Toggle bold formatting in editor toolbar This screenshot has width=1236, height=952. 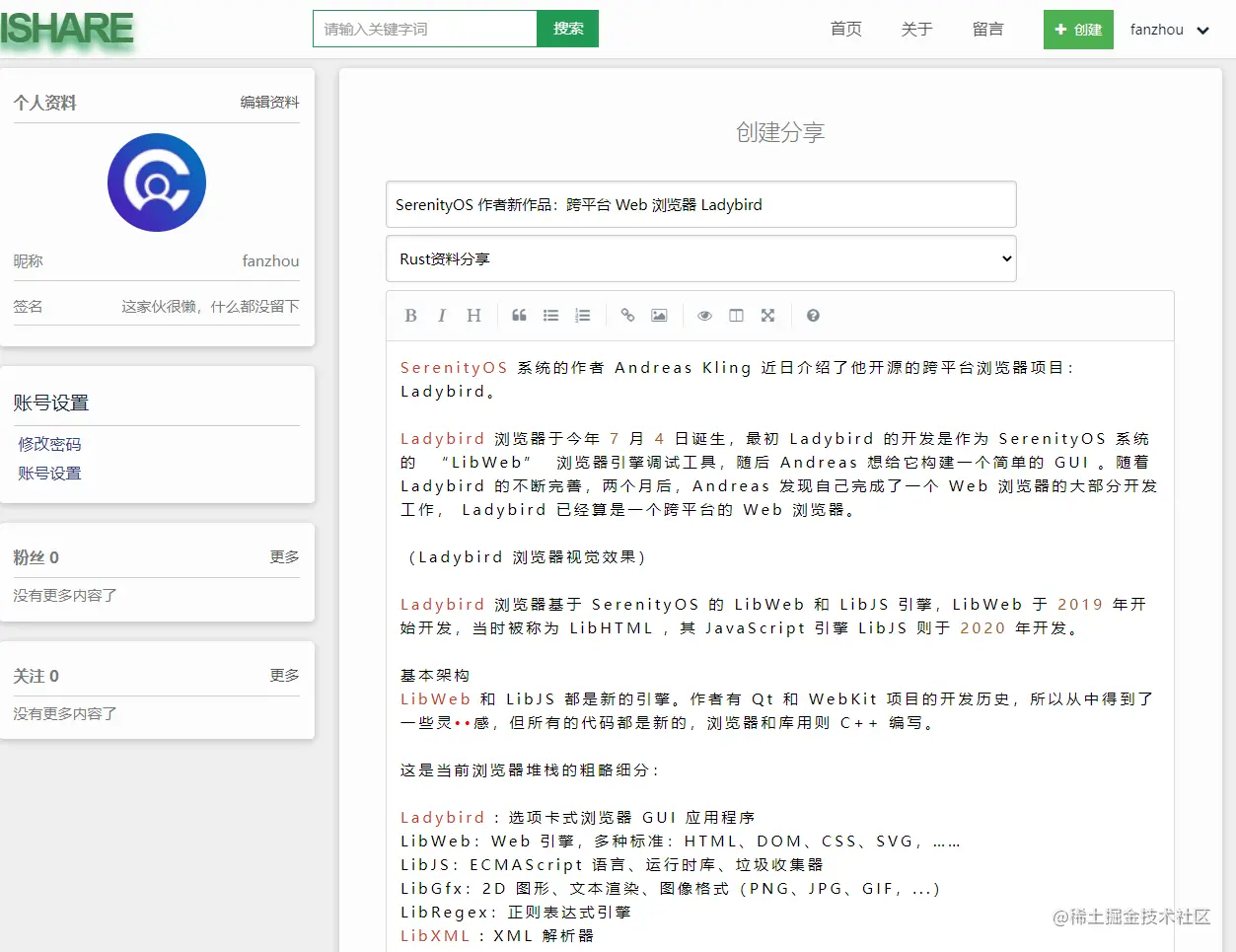tap(411, 316)
